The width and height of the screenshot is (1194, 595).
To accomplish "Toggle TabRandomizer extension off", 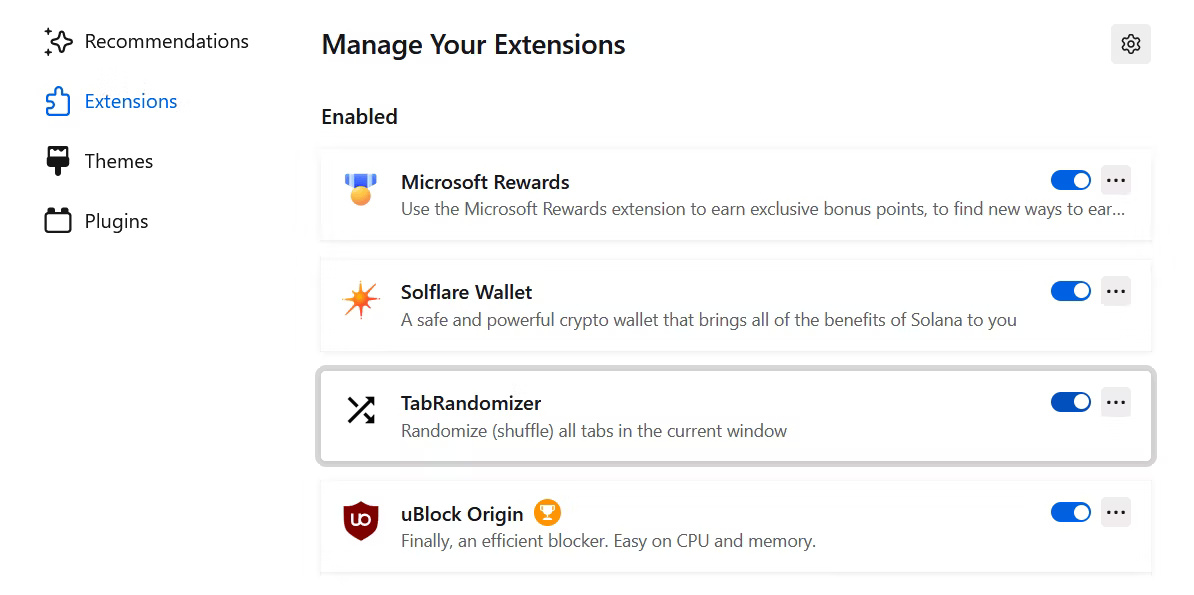I will pos(1070,402).
